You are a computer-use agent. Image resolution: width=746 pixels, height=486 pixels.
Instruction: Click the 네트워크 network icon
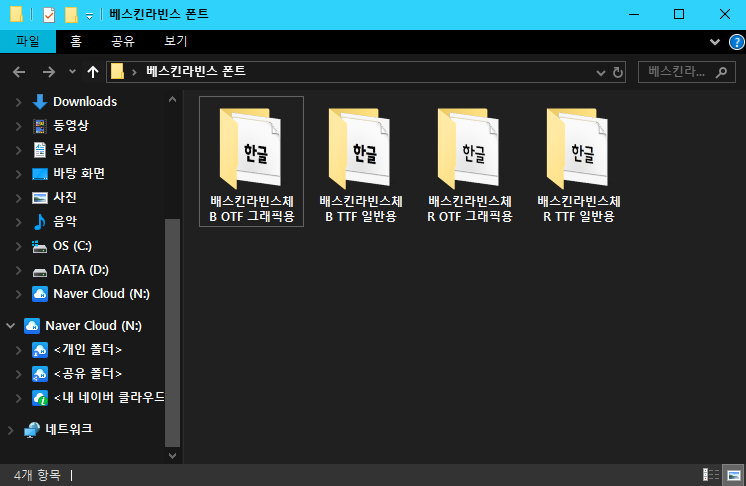pos(32,429)
